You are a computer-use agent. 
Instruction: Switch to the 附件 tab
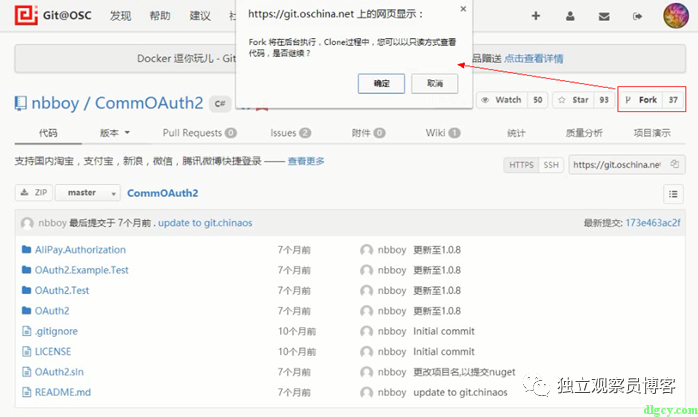coord(368,133)
